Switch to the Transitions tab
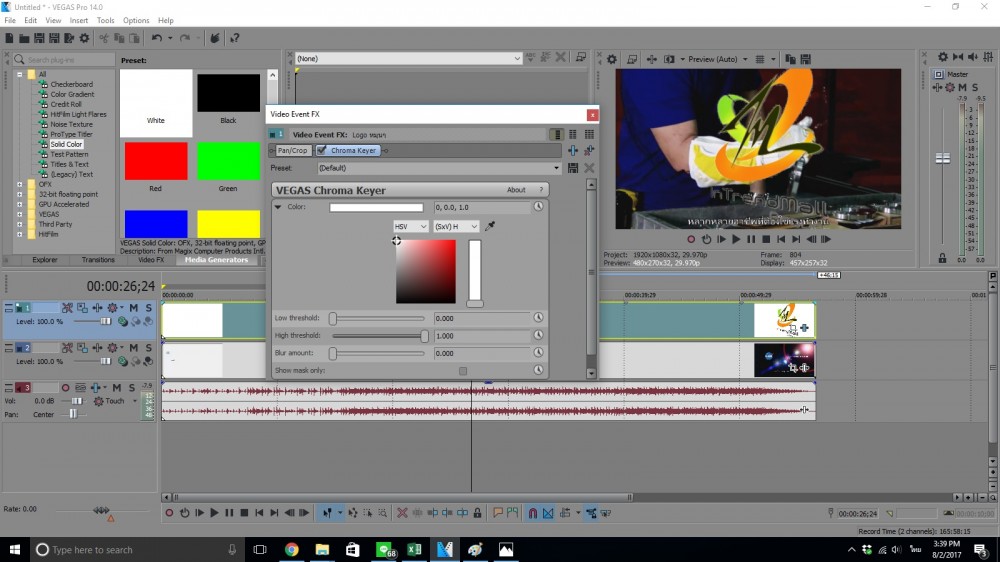Image resolution: width=1000 pixels, height=562 pixels. click(x=98, y=260)
